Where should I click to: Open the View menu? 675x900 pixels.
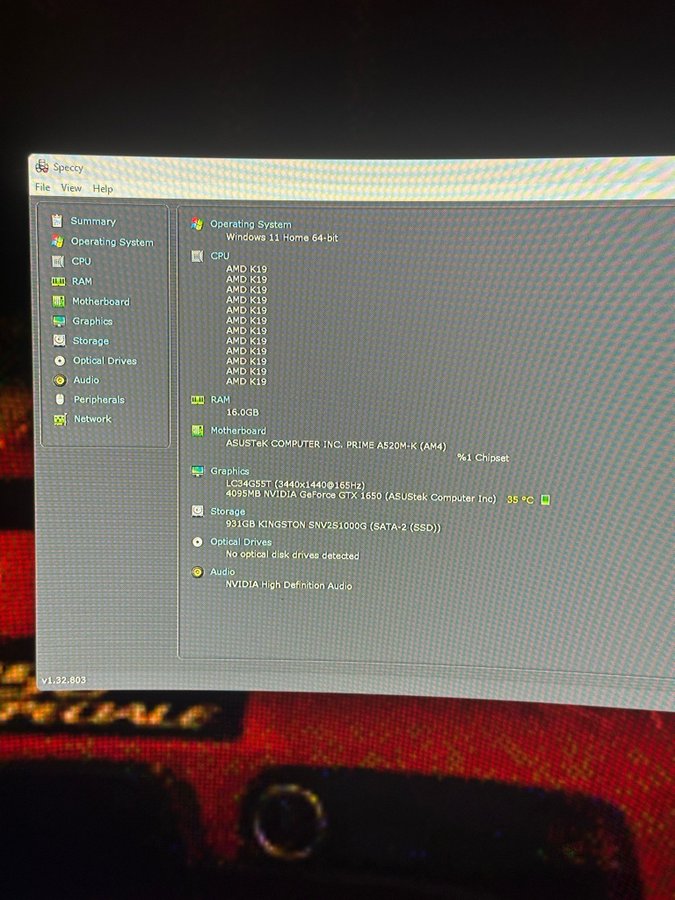click(71, 188)
